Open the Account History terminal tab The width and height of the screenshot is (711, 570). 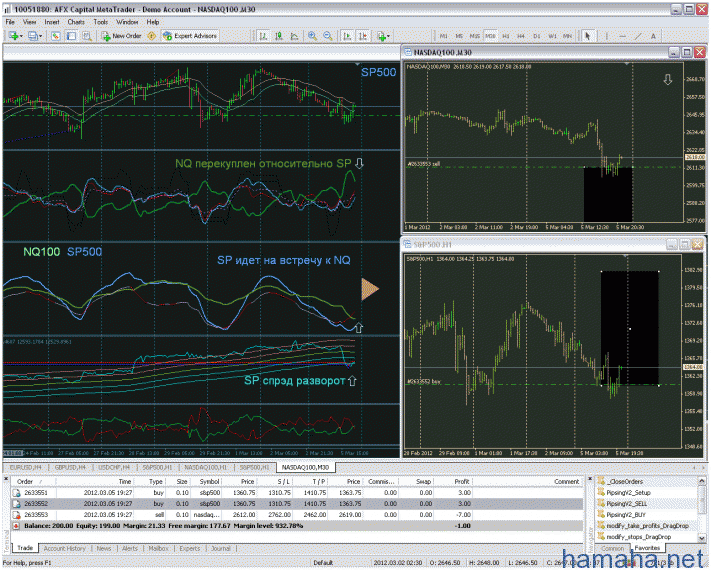point(65,548)
